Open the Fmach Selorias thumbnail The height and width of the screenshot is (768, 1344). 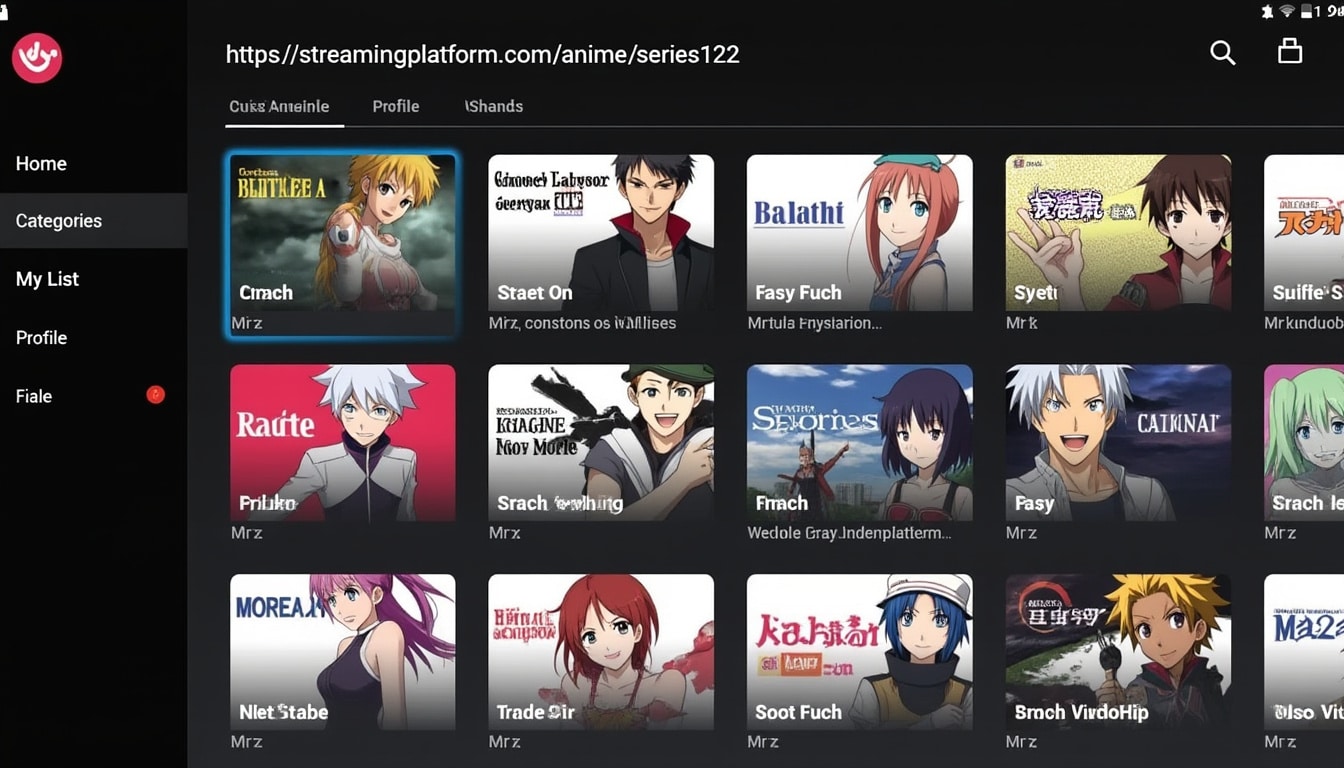coord(860,442)
